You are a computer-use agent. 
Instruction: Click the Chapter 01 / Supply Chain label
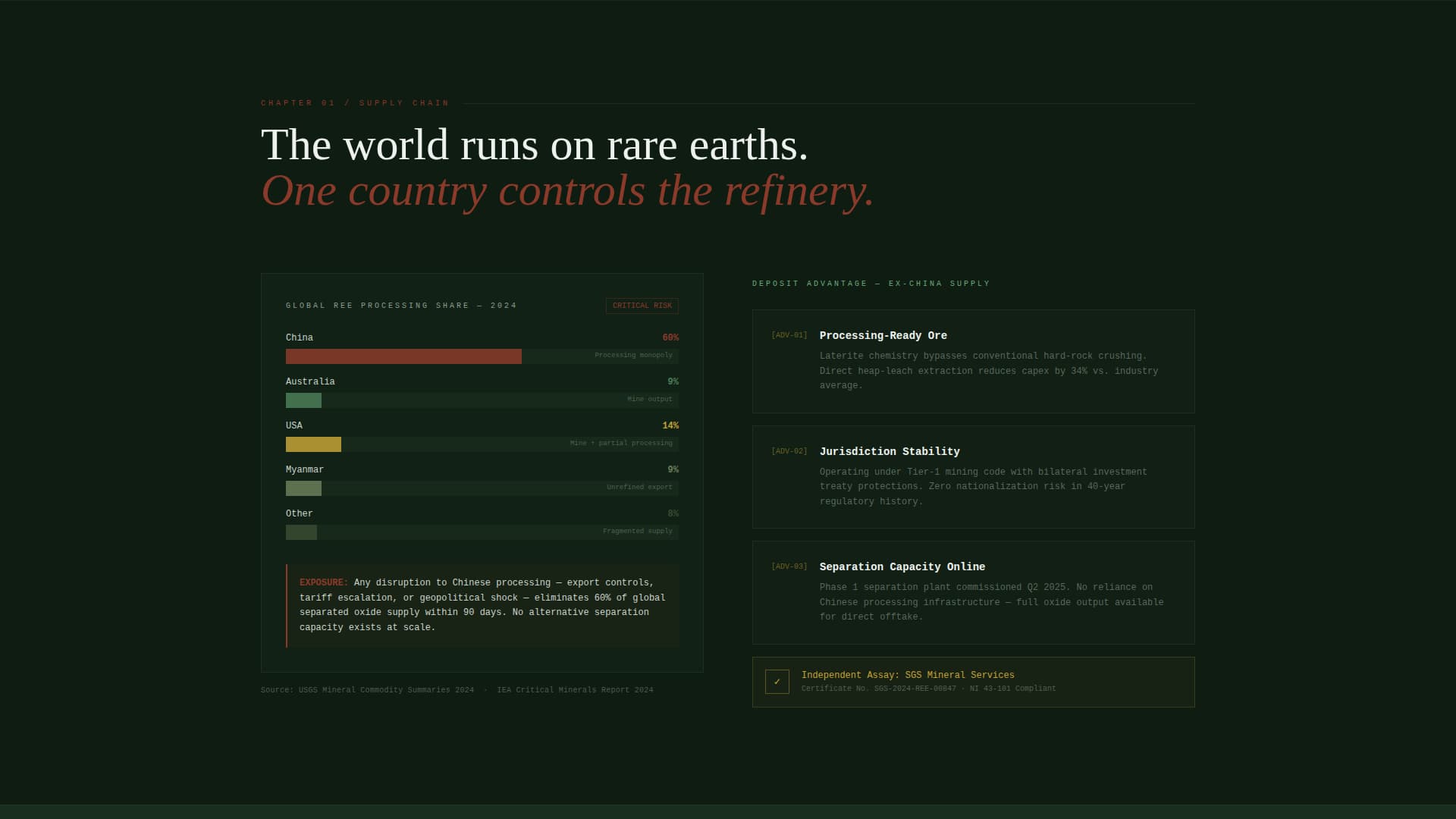pos(355,103)
